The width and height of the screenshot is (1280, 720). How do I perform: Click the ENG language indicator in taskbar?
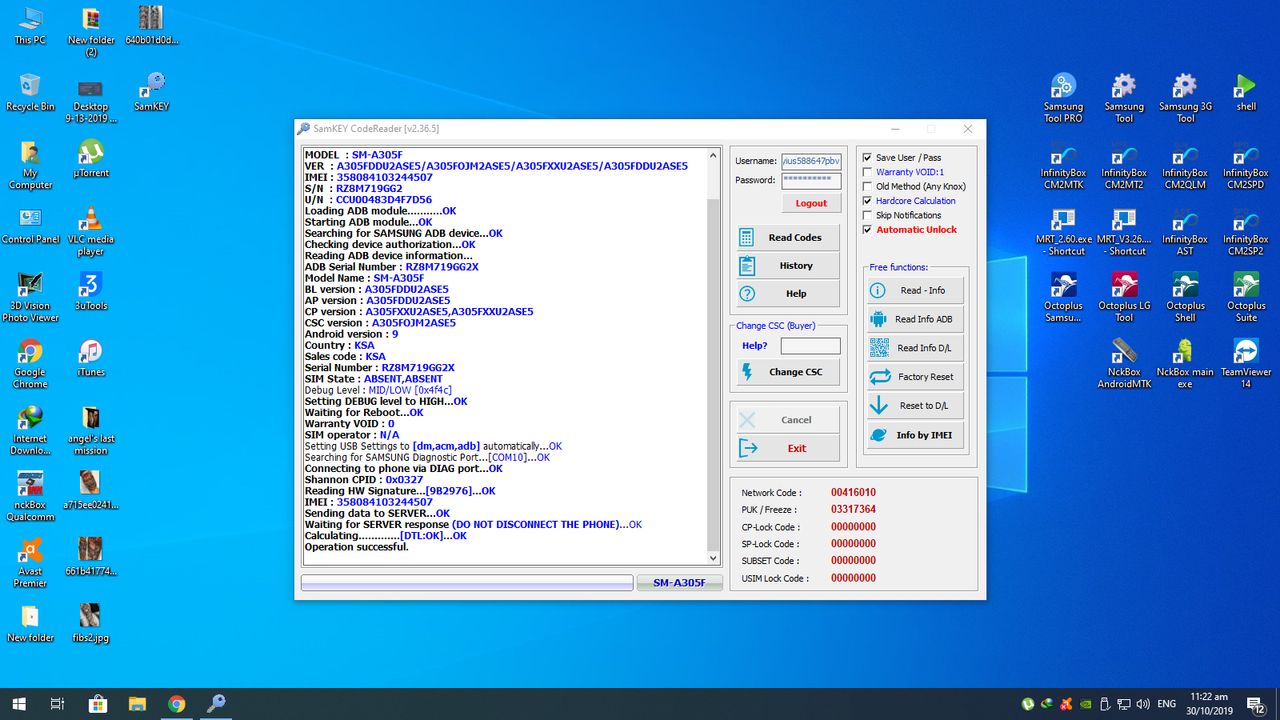pos(1166,704)
